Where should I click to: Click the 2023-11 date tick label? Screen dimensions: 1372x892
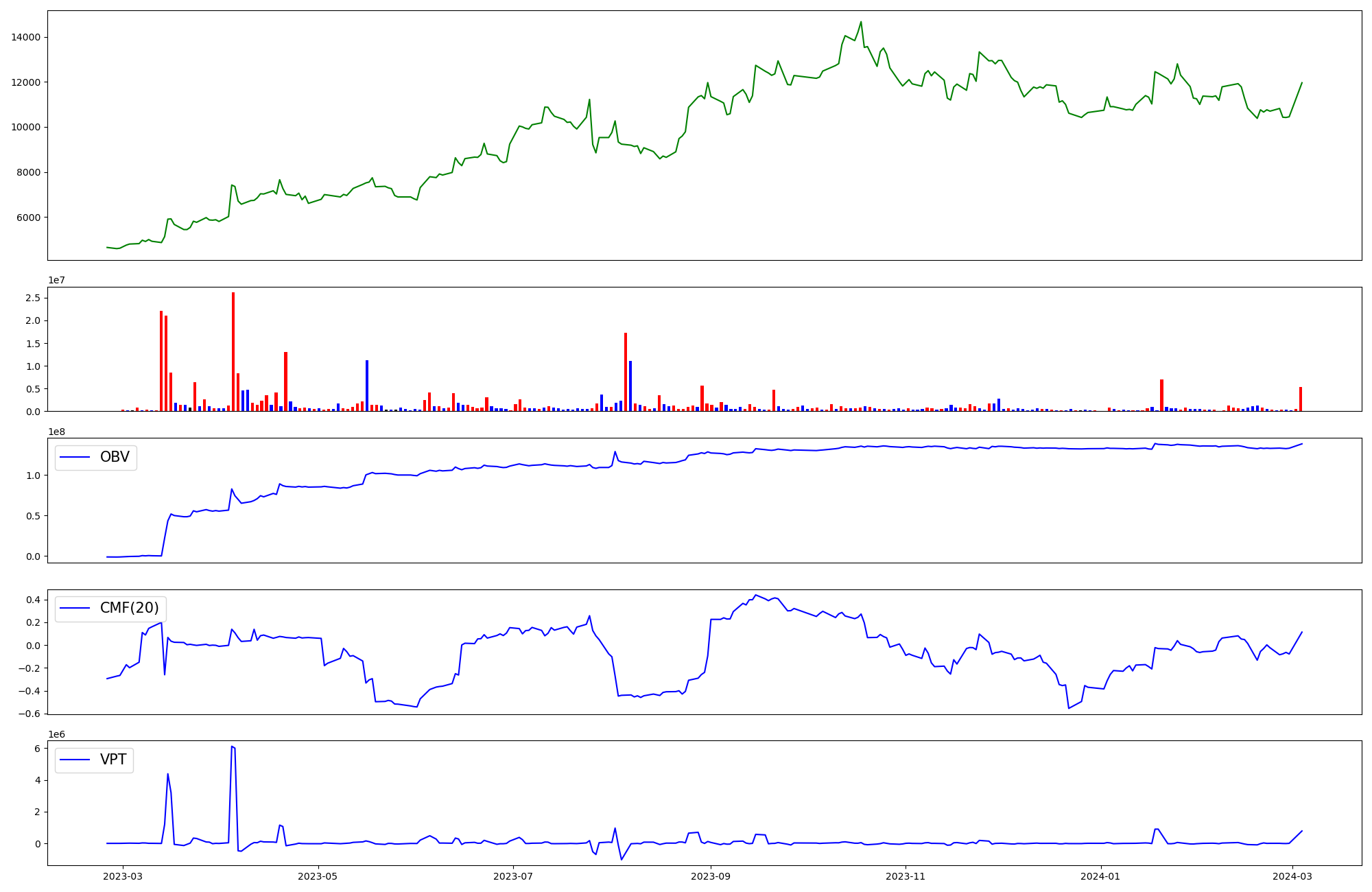pyautogui.click(x=906, y=876)
